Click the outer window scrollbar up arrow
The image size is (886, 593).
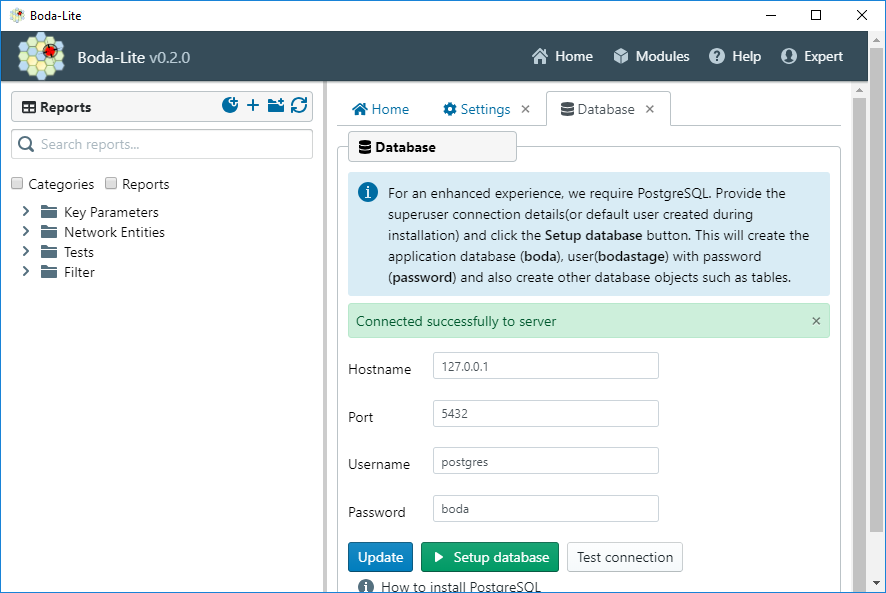pyautogui.click(x=876, y=41)
